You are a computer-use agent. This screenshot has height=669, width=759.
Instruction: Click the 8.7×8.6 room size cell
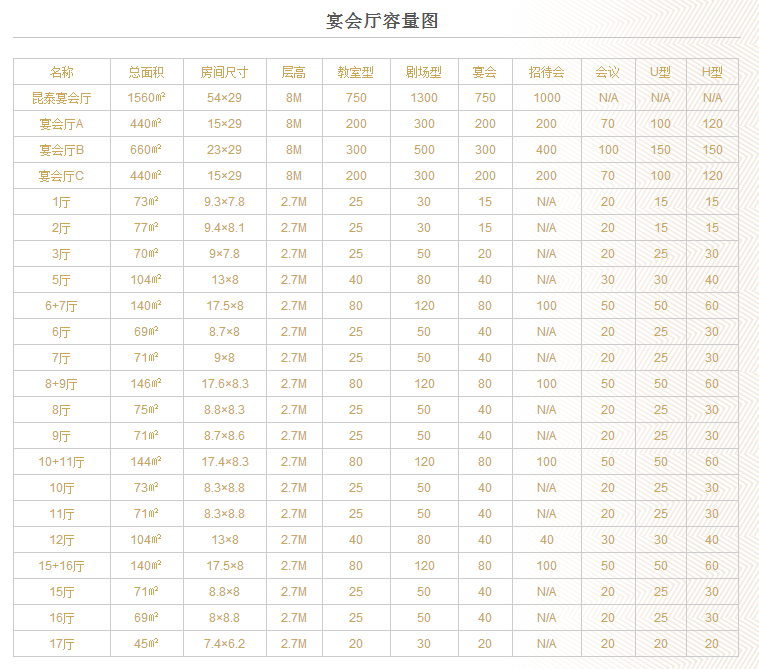click(224, 436)
